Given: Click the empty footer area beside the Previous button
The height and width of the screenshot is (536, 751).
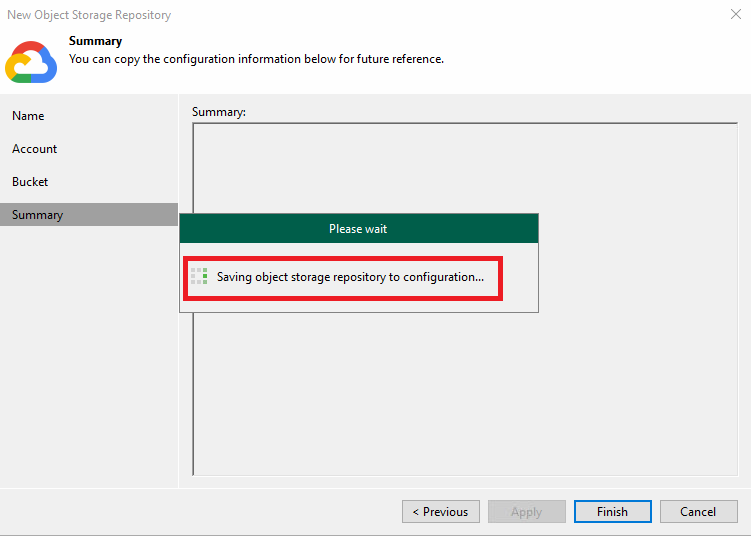Looking at the screenshot, I should [201, 512].
